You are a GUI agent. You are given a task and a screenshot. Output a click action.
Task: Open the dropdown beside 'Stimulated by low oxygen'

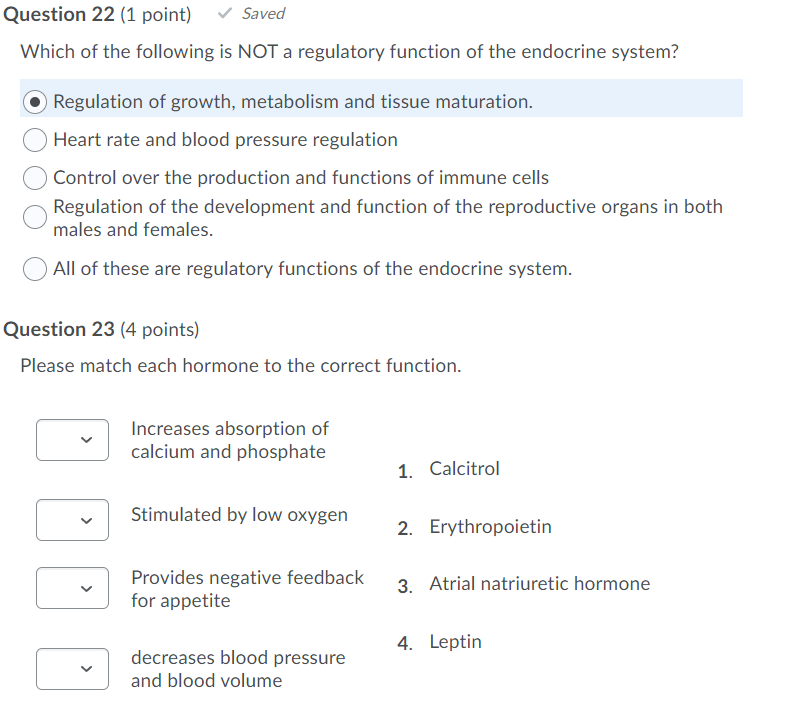[72, 520]
